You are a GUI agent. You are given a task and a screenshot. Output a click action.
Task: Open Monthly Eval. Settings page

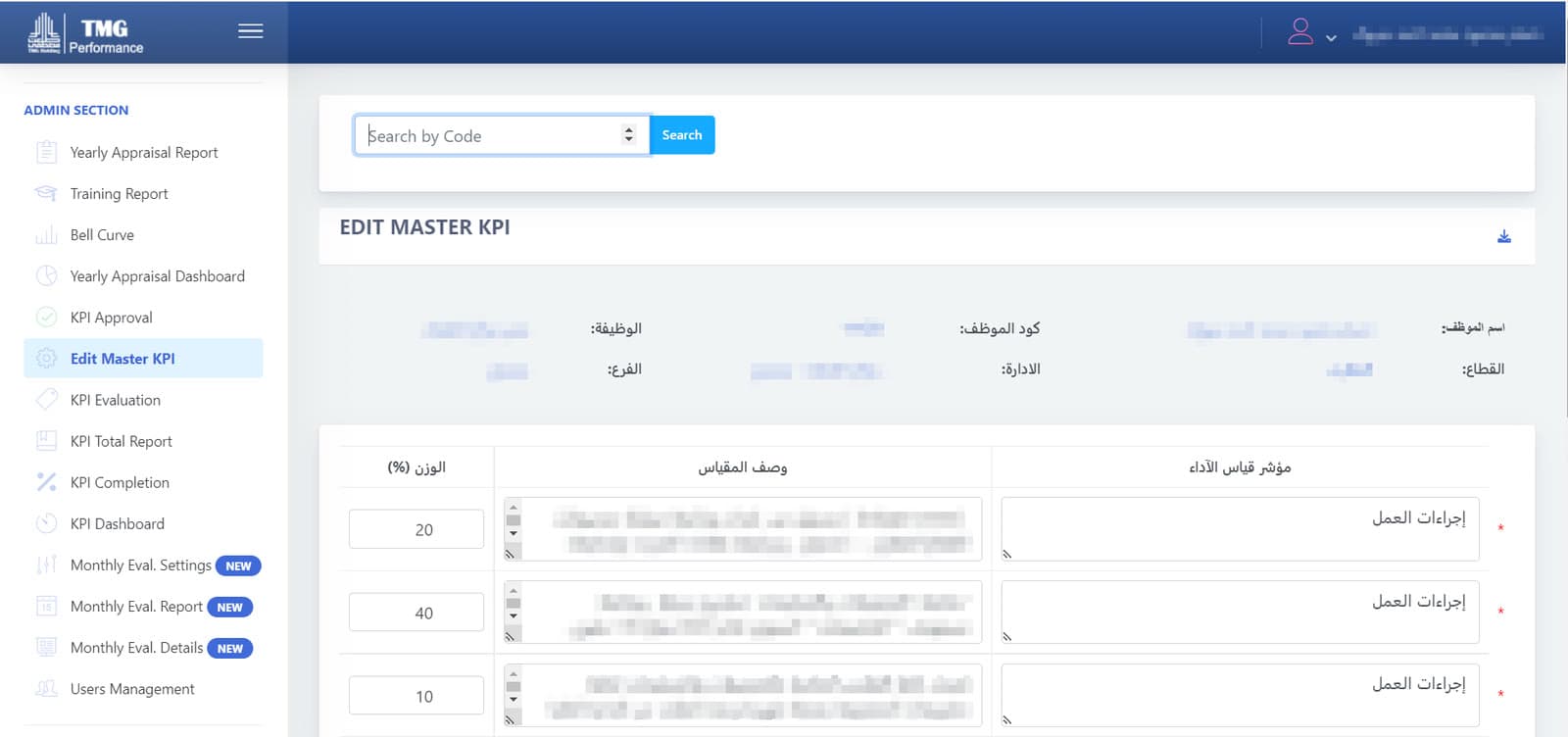[x=143, y=565]
